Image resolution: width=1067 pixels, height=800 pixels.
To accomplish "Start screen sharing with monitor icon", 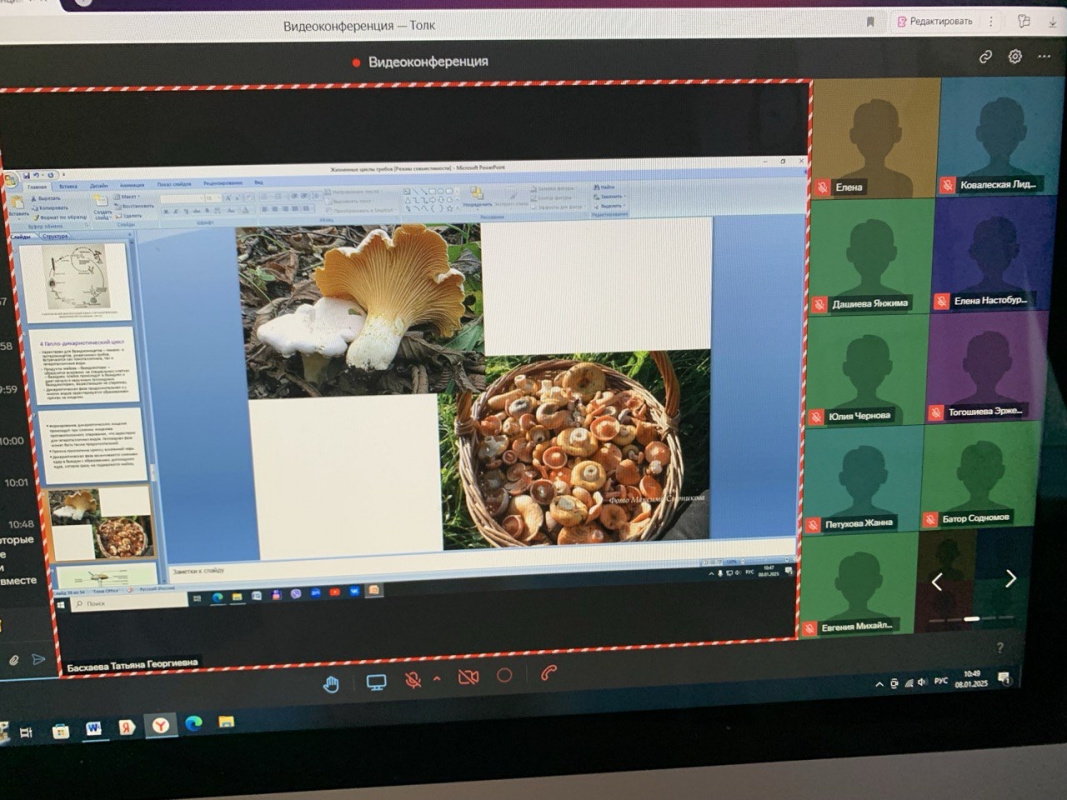I will (376, 682).
